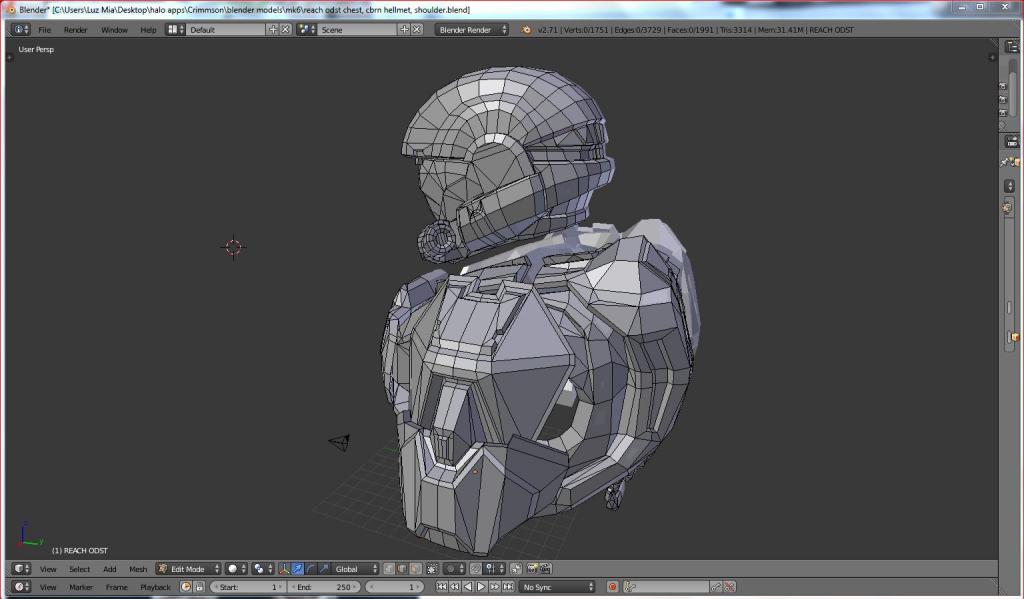
Task: Render the OpenGL viewport still image
Action: (532, 569)
